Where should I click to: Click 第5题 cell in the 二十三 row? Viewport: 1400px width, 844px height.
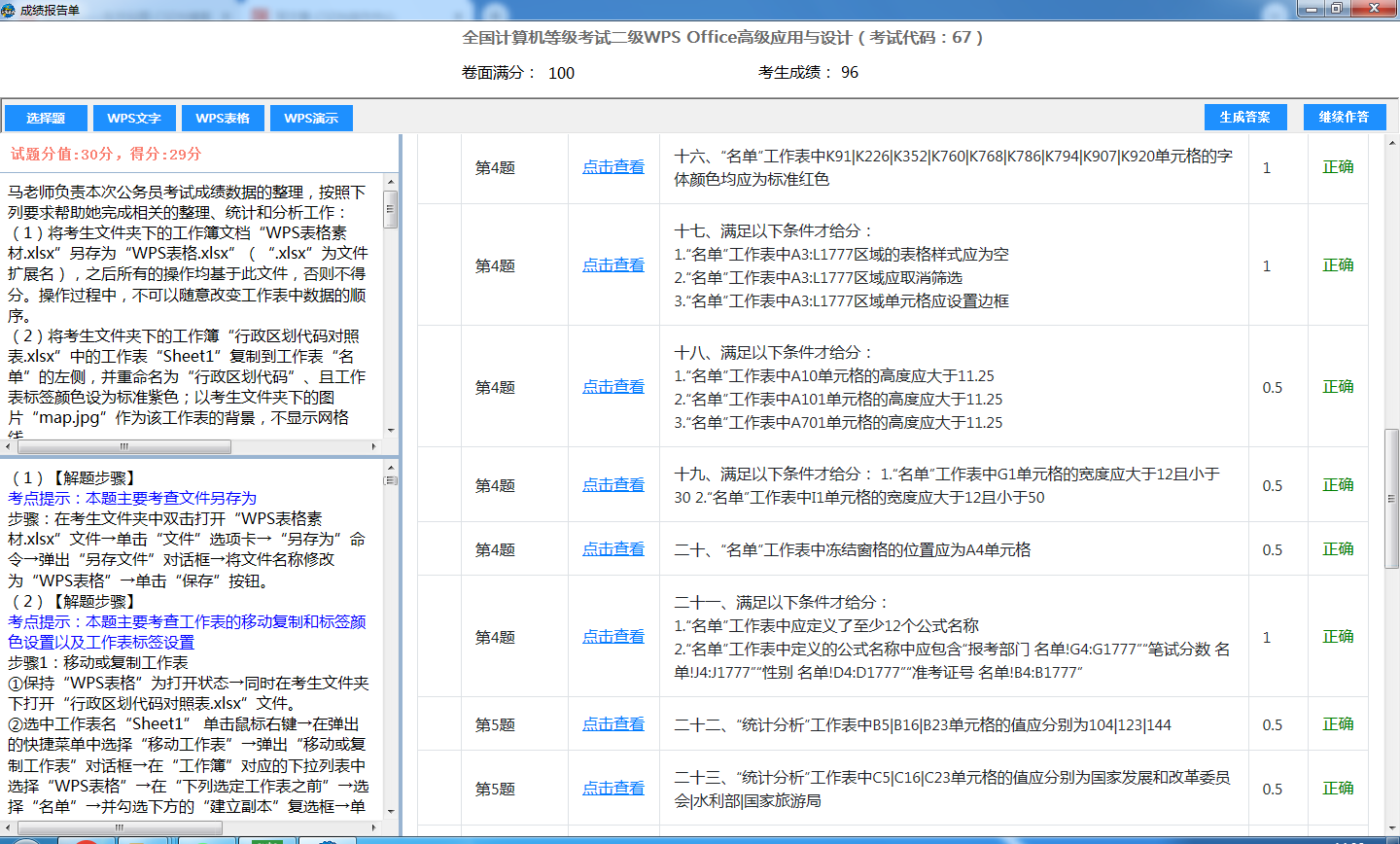point(495,790)
